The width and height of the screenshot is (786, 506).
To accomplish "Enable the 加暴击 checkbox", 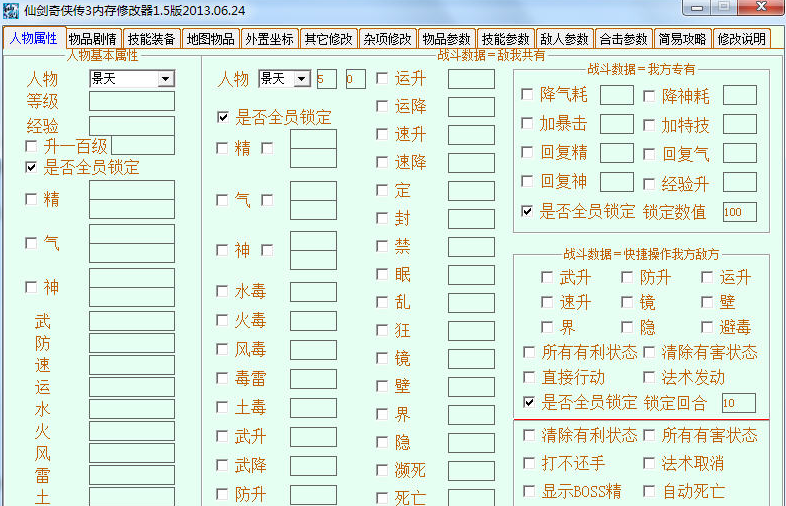I will click(527, 123).
